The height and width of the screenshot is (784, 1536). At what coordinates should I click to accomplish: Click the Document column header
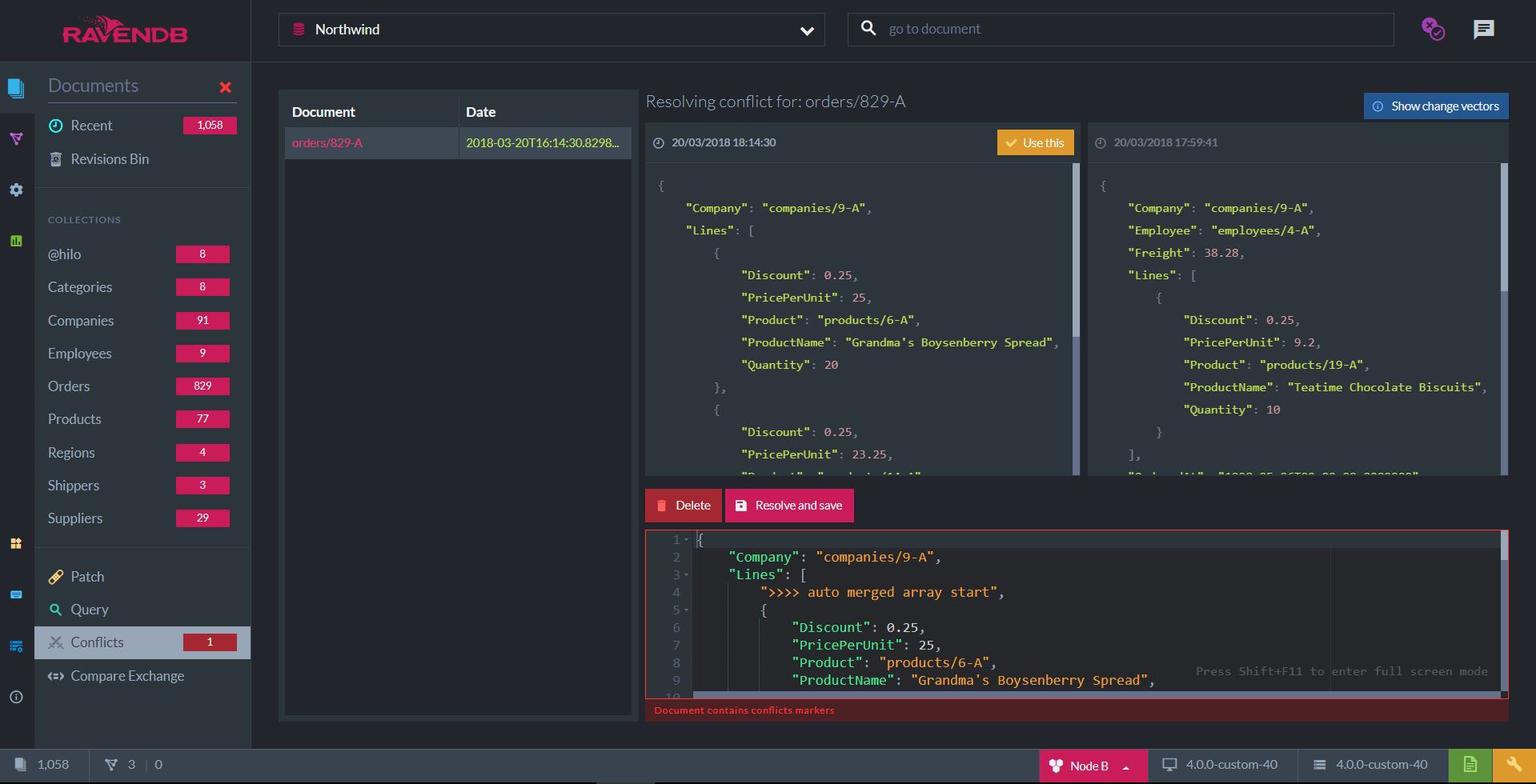[x=323, y=112]
